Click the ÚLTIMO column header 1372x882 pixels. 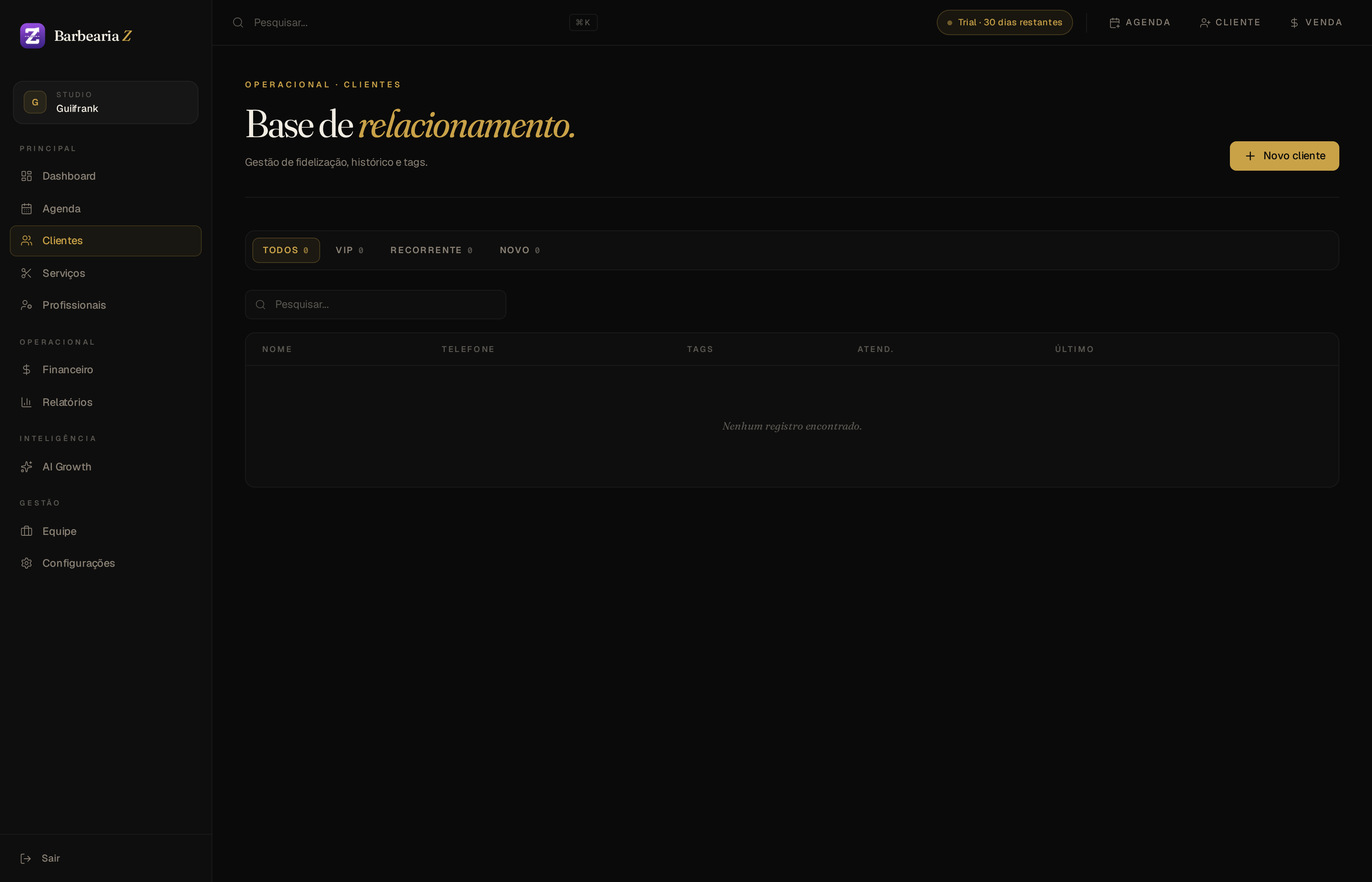click(x=1074, y=350)
